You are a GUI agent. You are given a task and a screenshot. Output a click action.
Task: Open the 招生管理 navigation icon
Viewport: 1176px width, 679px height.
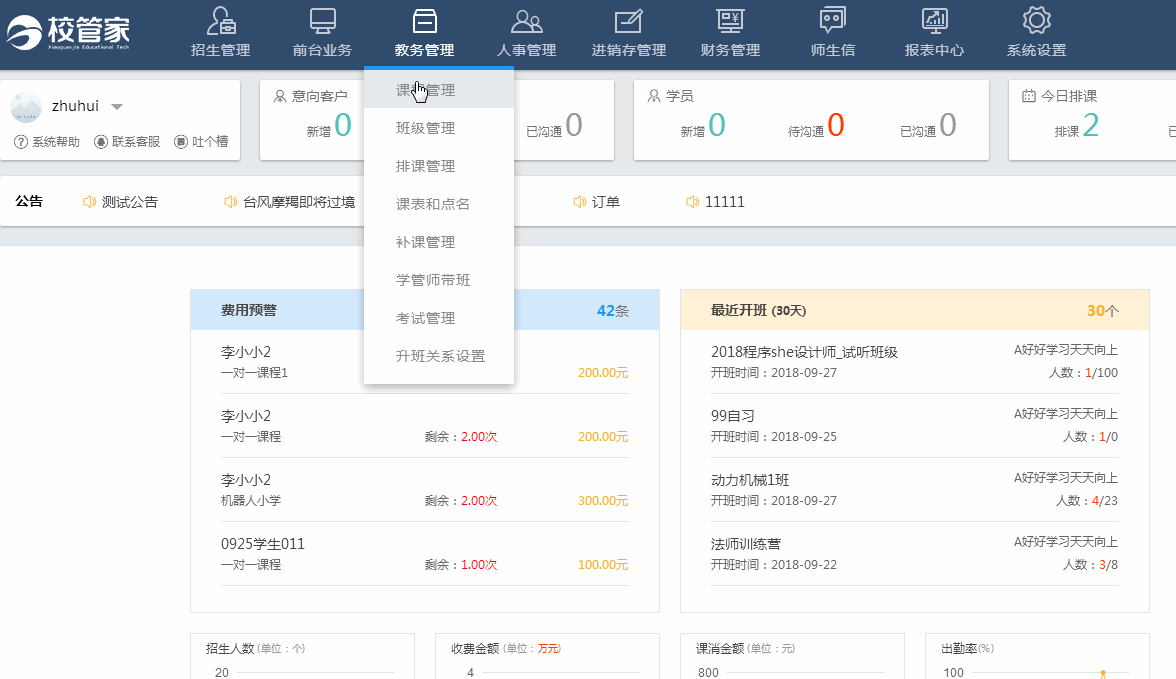(x=221, y=21)
